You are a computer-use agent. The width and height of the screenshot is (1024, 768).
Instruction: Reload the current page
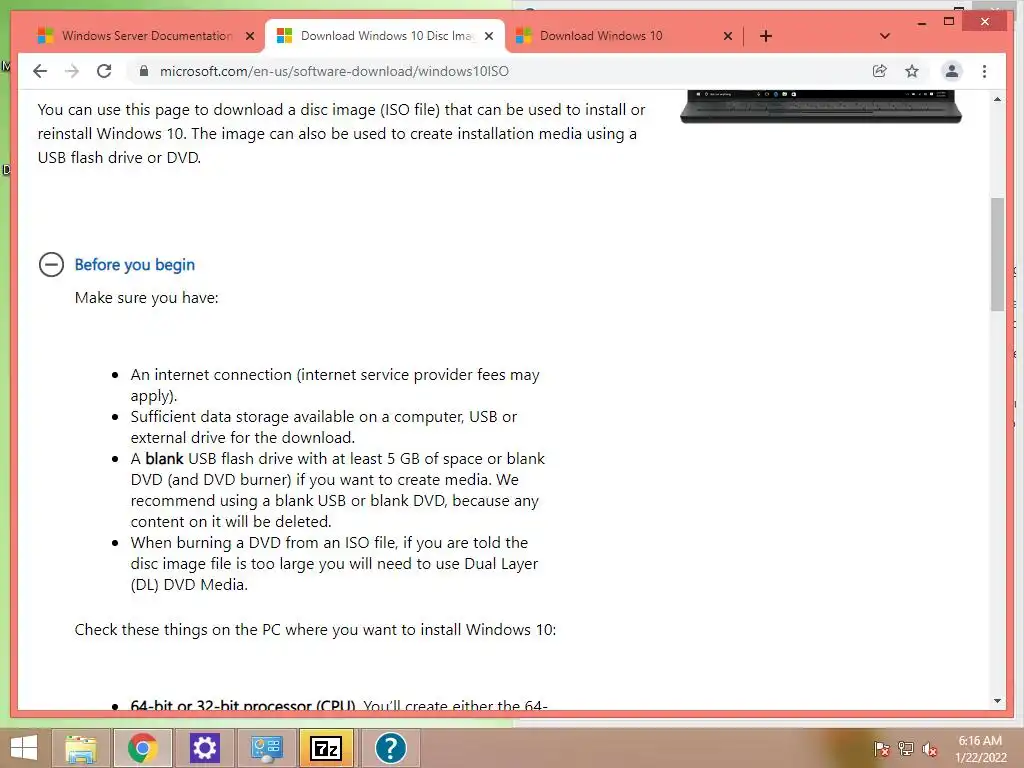(104, 71)
